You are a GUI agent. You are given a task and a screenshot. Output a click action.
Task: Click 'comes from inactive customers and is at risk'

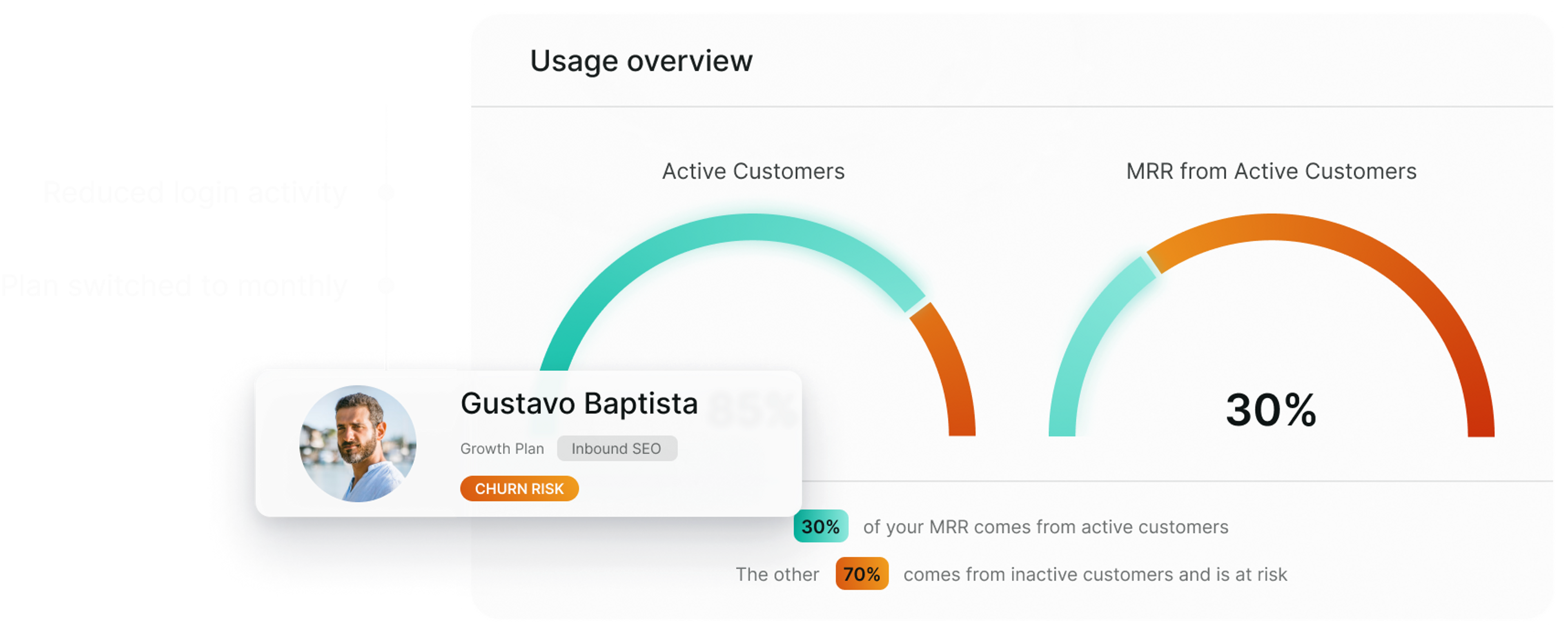click(1095, 574)
